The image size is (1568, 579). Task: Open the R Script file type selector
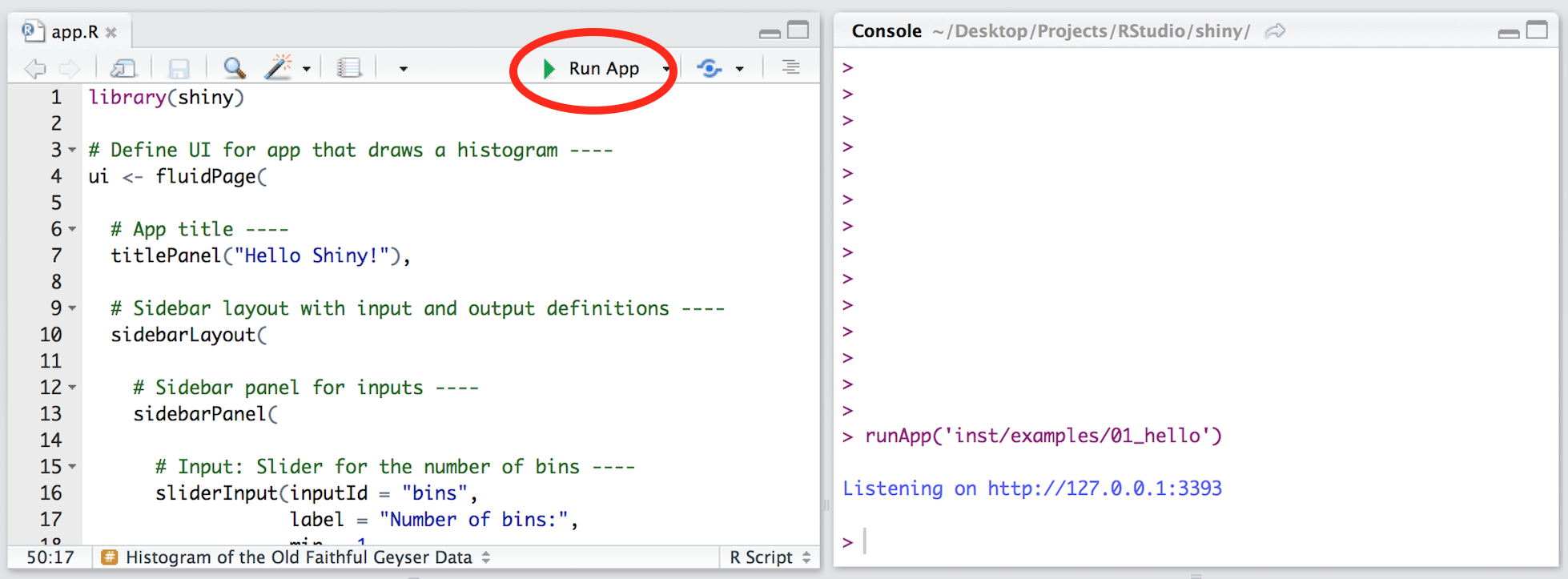pos(770,557)
